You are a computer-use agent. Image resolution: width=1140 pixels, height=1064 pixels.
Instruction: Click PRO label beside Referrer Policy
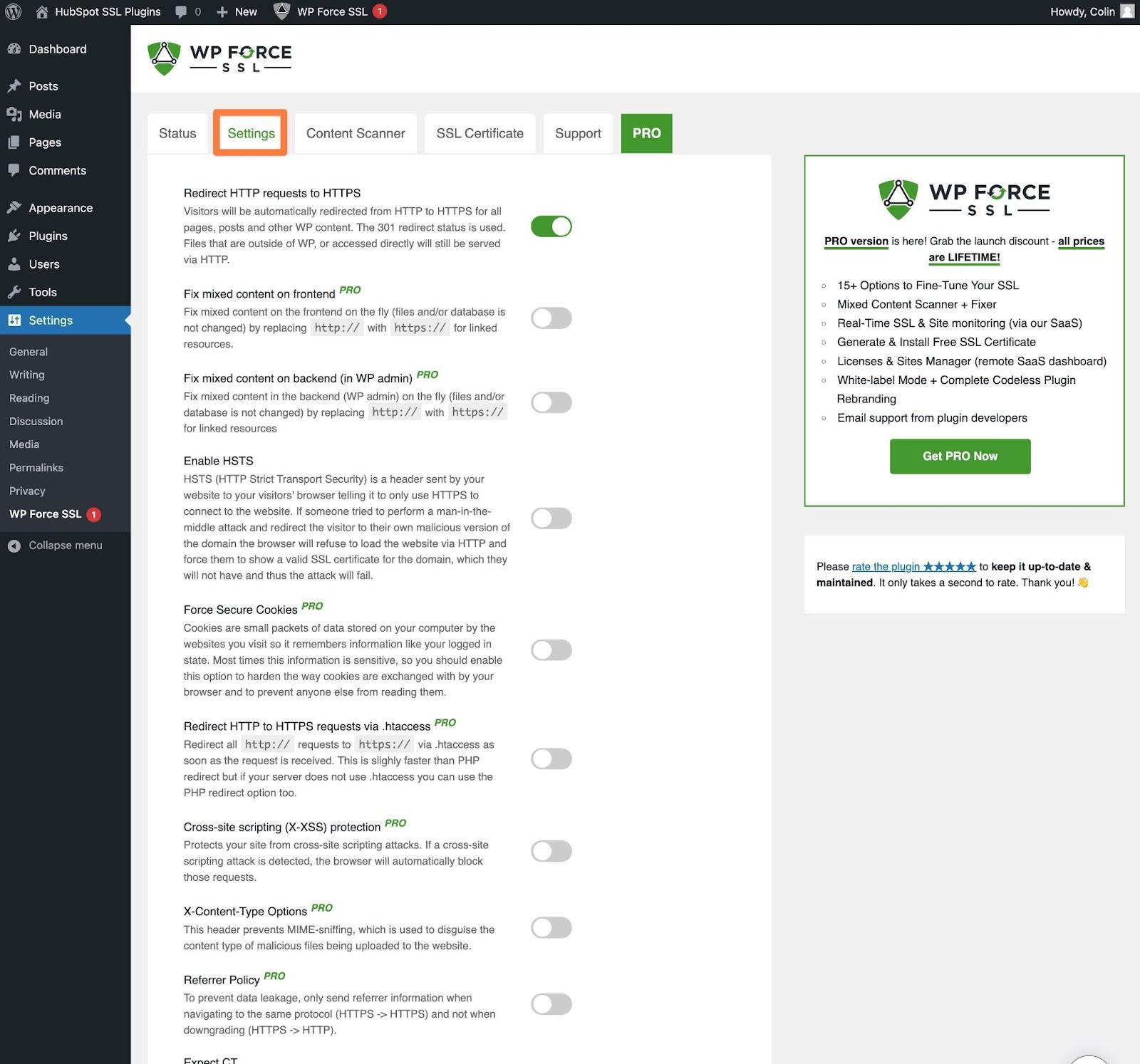click(274, 976)
